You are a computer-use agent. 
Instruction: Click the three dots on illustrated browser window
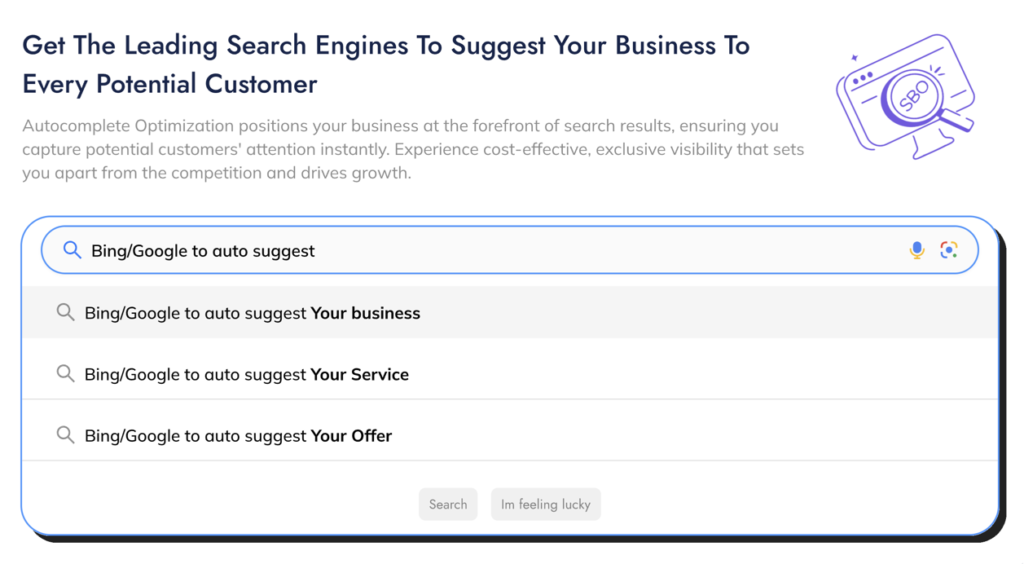coord(861,77)
